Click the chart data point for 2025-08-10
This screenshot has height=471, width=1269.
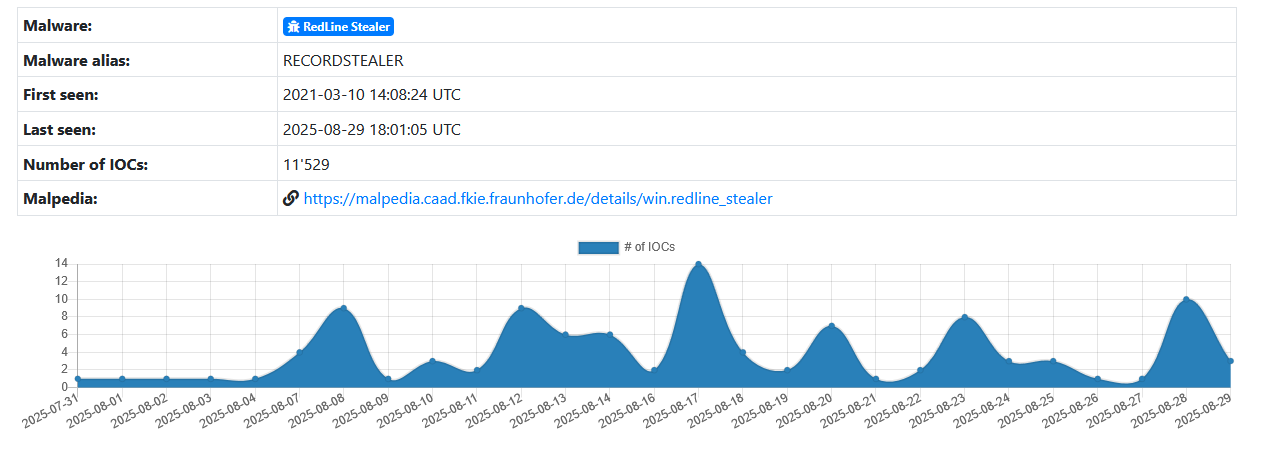click(x=432, y=361)
